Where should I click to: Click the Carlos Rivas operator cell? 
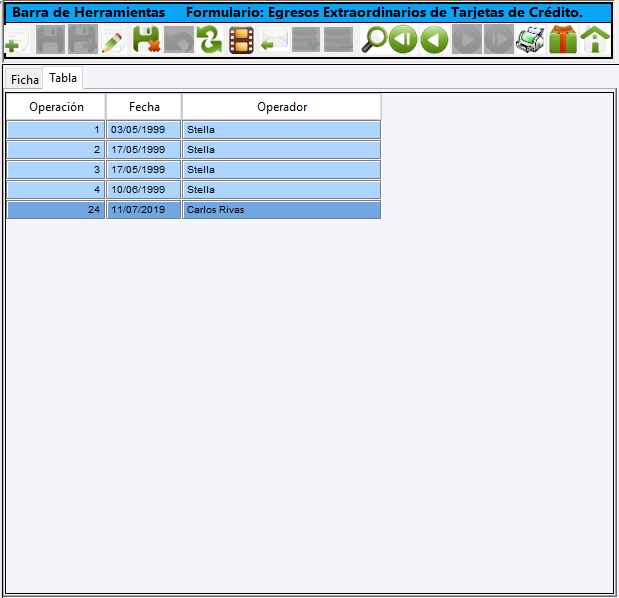[281, 210]
